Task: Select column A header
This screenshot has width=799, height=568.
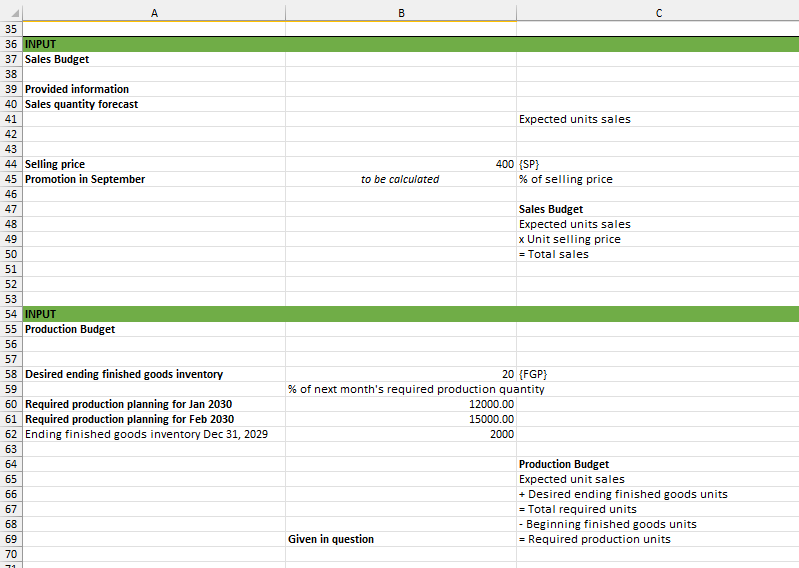Action: (x=153, y=12)
